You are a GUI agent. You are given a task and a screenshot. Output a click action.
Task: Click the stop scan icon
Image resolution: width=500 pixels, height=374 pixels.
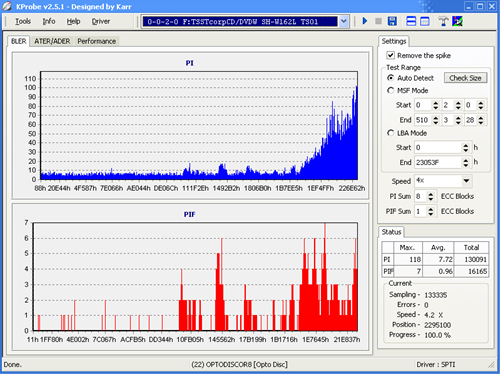pos(378,21)
